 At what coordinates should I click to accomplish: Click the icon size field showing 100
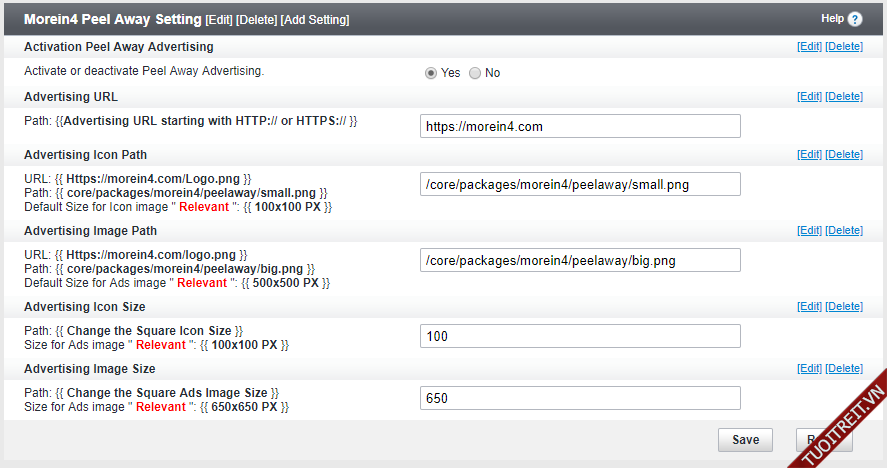[580, 336]
